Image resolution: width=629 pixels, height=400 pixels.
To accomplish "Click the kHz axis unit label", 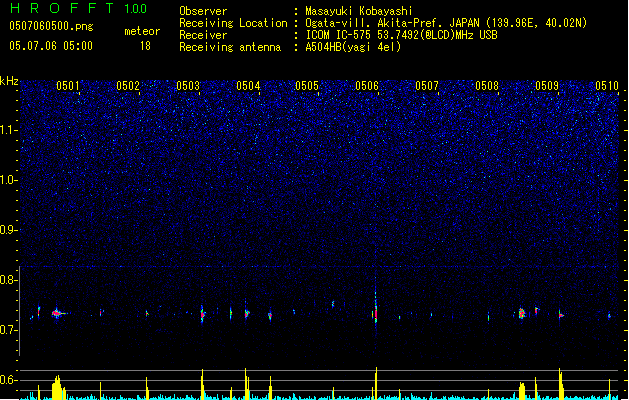I will (9, 81).
